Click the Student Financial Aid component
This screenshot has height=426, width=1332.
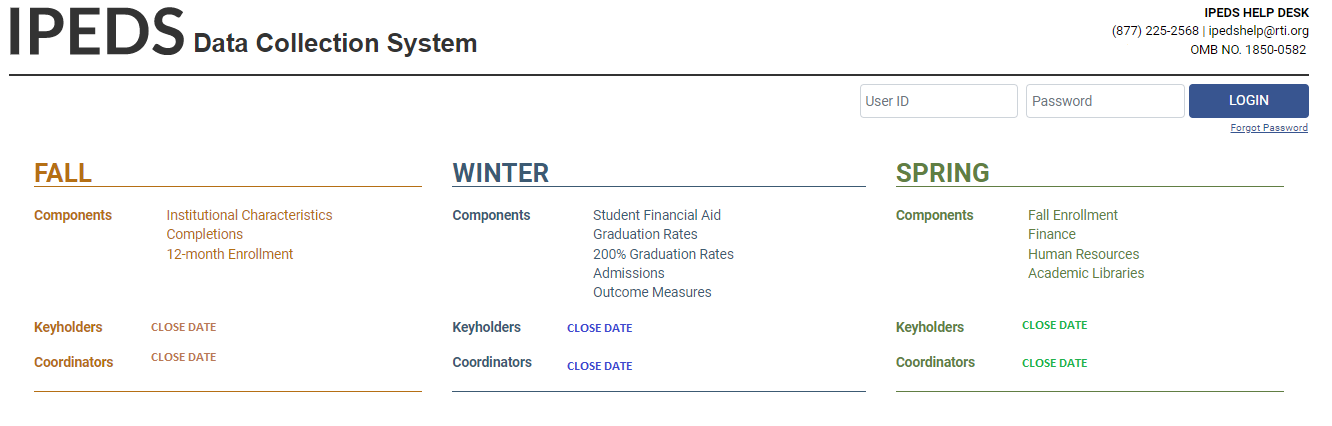[656, 215]
